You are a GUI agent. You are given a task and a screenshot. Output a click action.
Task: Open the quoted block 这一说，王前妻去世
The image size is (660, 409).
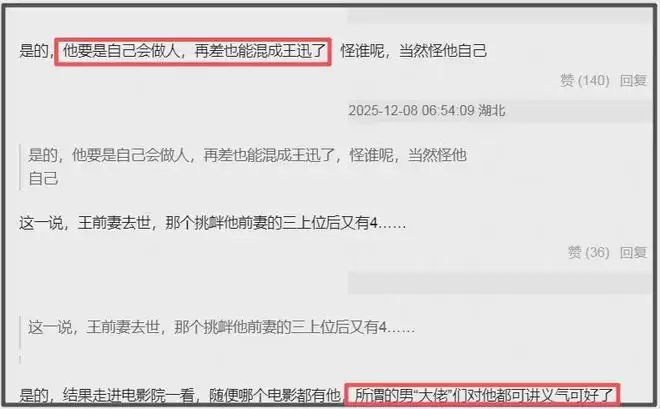pos(221,327)
